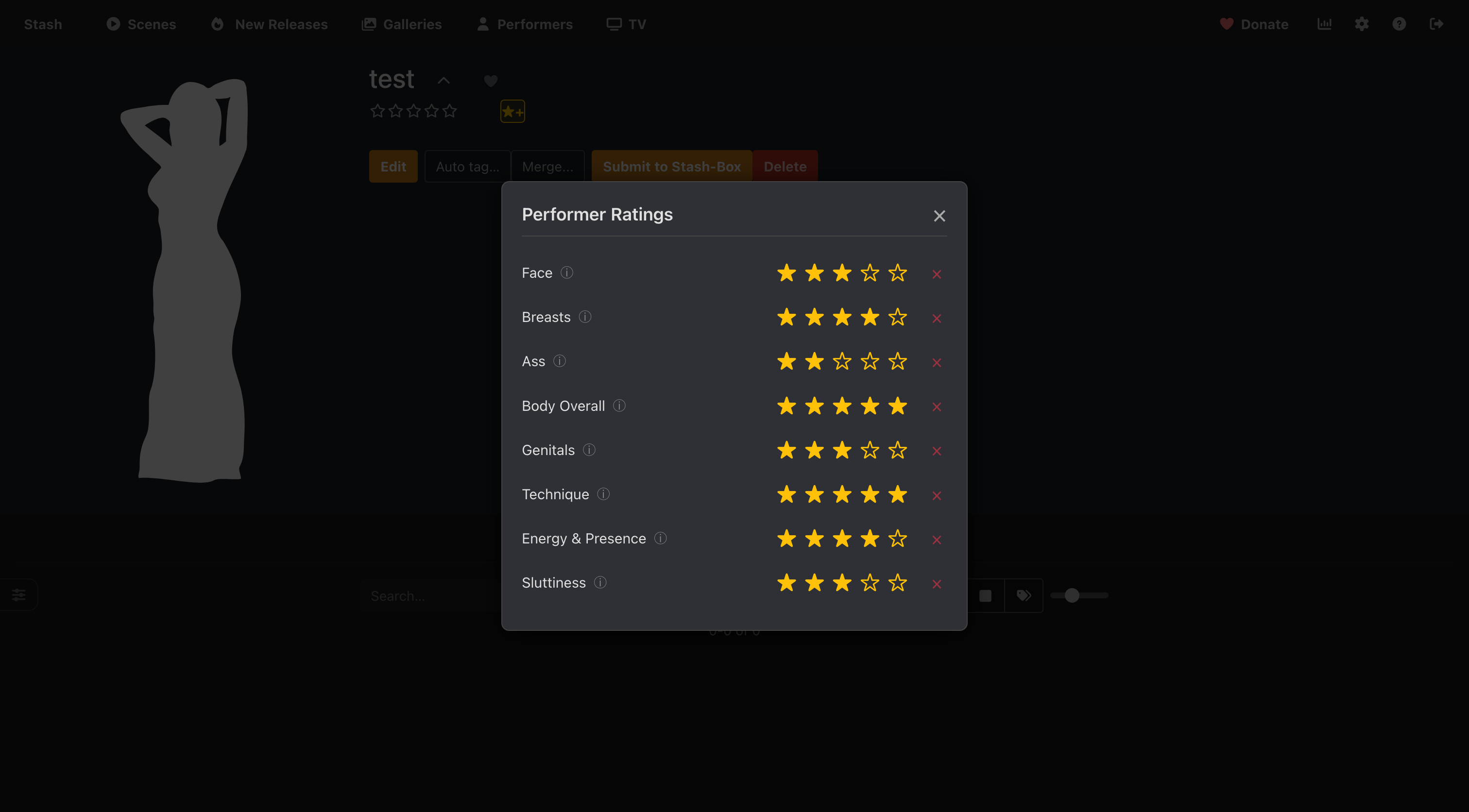Screen dimensions: 1469x812
Task: Click the Donate link
Action: click(x=1254, y=24)
